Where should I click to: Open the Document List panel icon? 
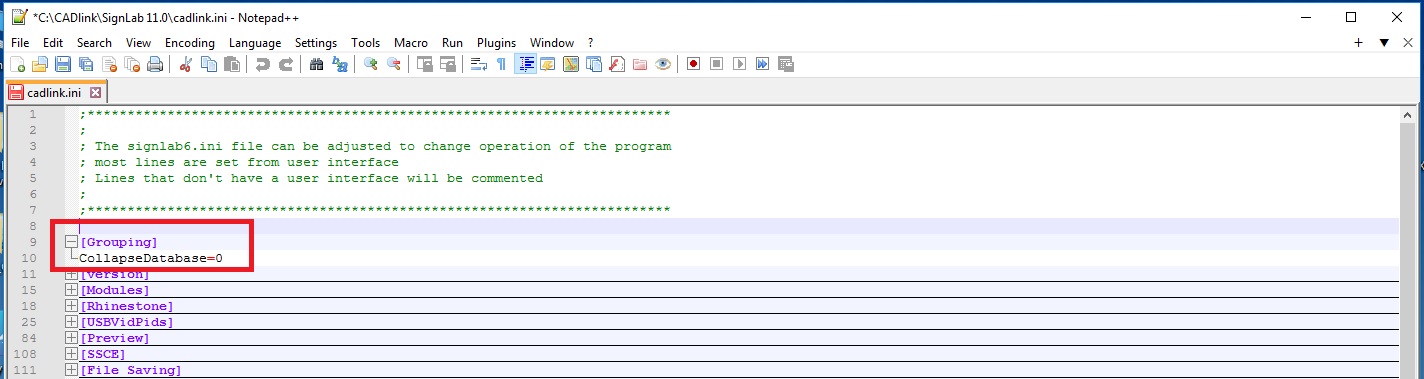594,64
